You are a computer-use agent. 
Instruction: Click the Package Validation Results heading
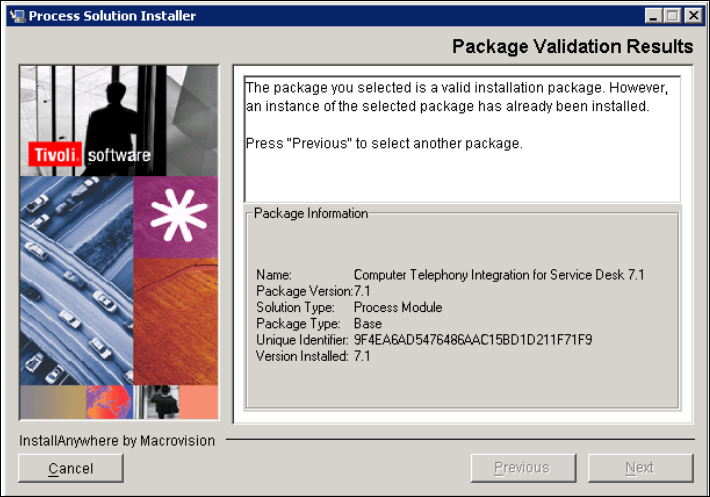pos(572,47)
